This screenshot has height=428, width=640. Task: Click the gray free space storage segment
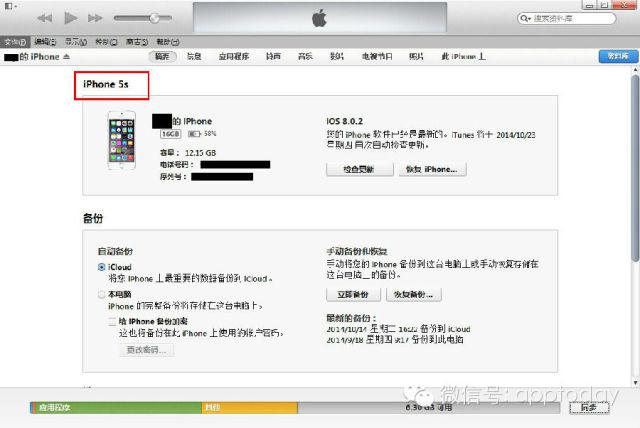pos(429,408)
